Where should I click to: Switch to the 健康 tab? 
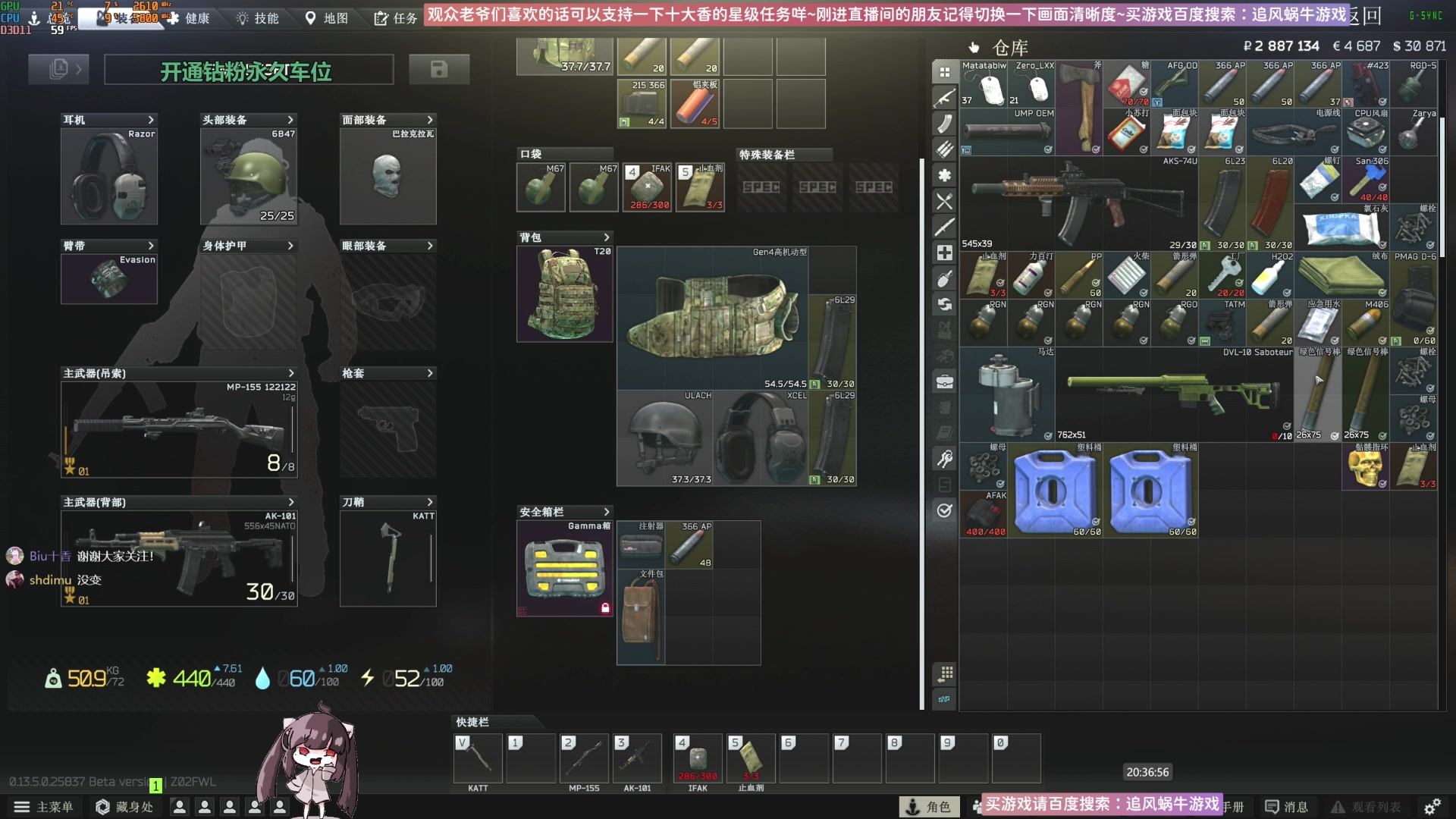[x=188, y=18]
